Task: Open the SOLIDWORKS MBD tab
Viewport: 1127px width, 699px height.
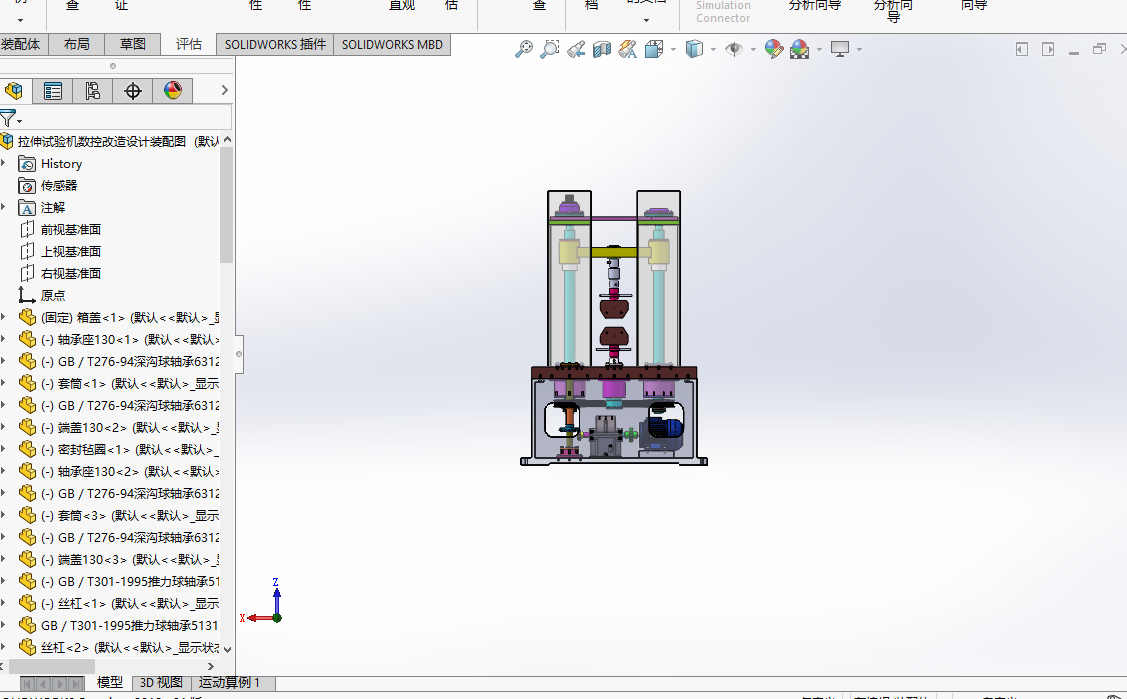Action: (392, 45)
